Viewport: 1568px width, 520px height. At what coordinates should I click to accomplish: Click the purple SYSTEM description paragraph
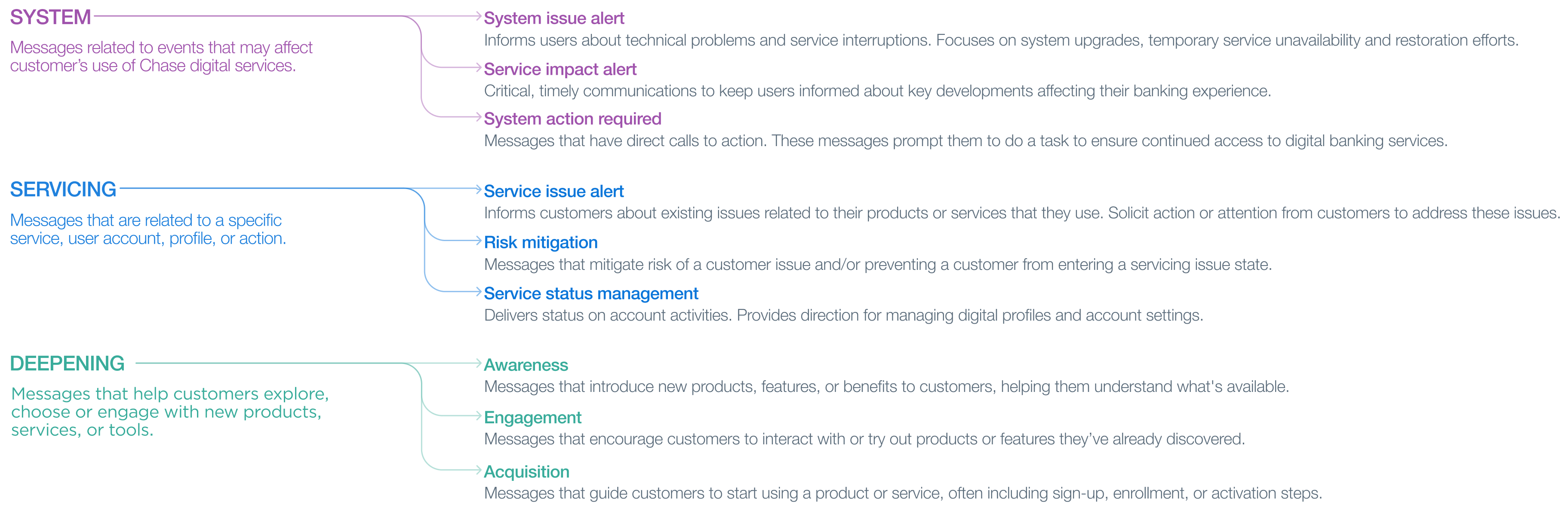point(161,57)
